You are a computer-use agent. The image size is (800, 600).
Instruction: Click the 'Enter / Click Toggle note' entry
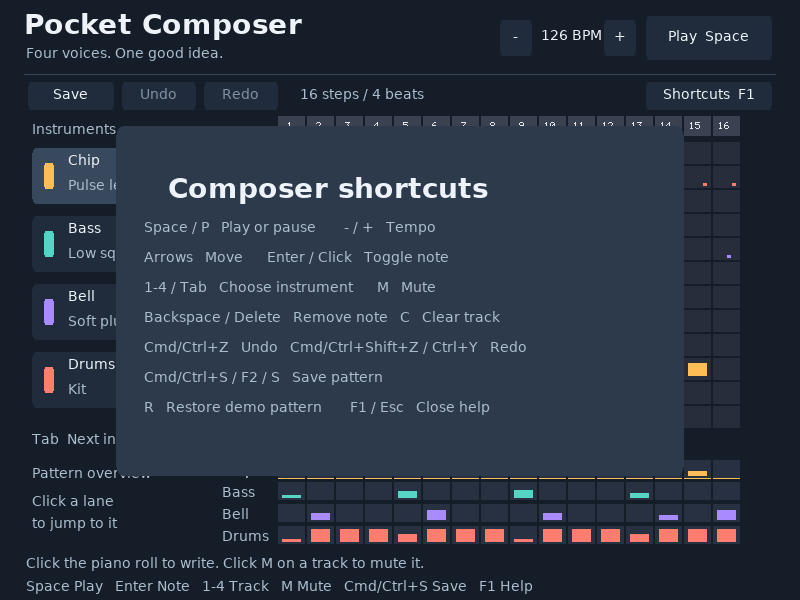coord(358,258)
